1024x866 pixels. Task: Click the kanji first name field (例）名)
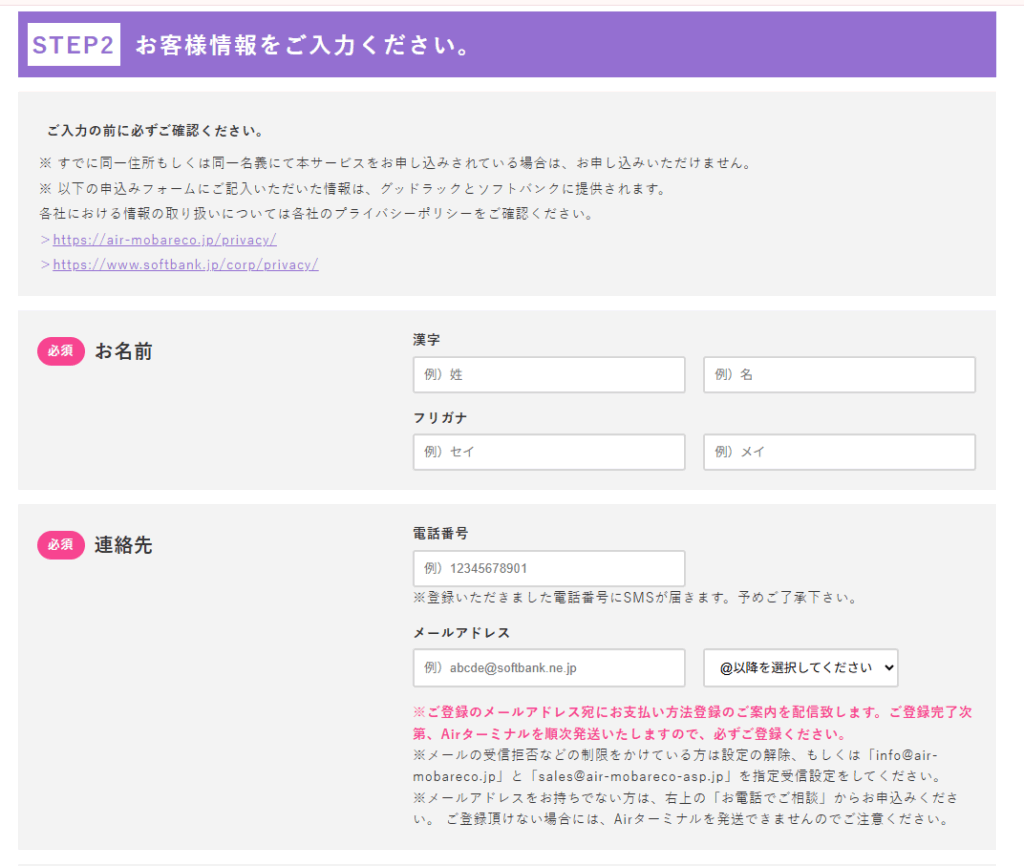pos(839,375)
